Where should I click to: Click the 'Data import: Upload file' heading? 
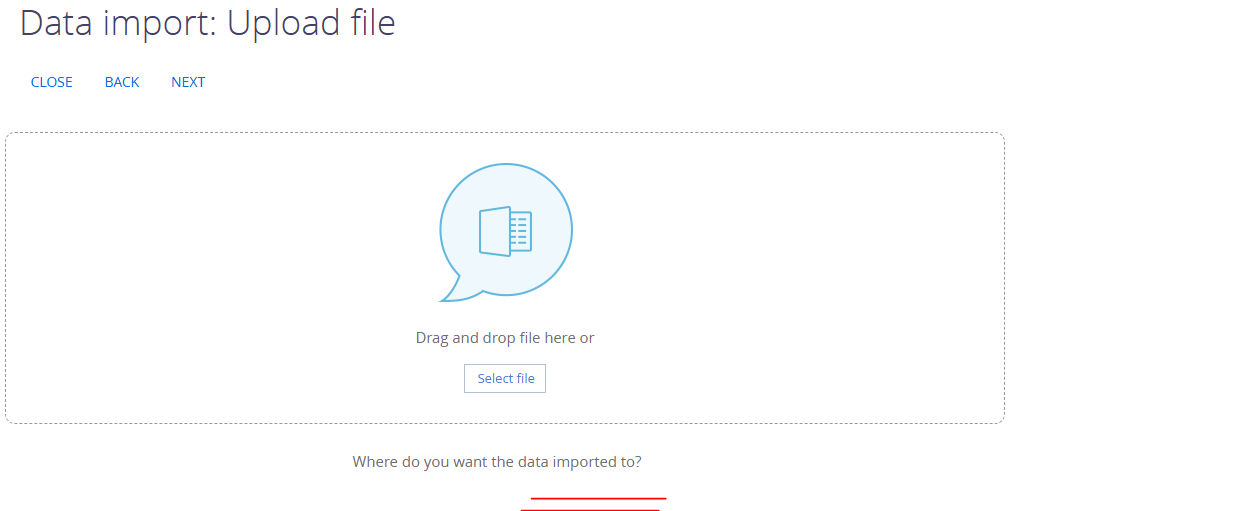tap(208, 22)
